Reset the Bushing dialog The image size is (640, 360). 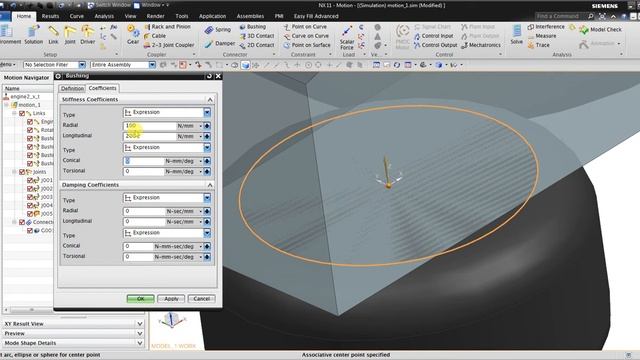(x=209, y=76)
